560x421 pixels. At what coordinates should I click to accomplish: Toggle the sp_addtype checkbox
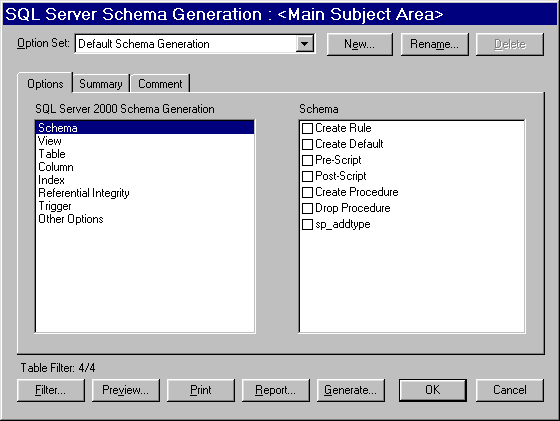point(307,224)
